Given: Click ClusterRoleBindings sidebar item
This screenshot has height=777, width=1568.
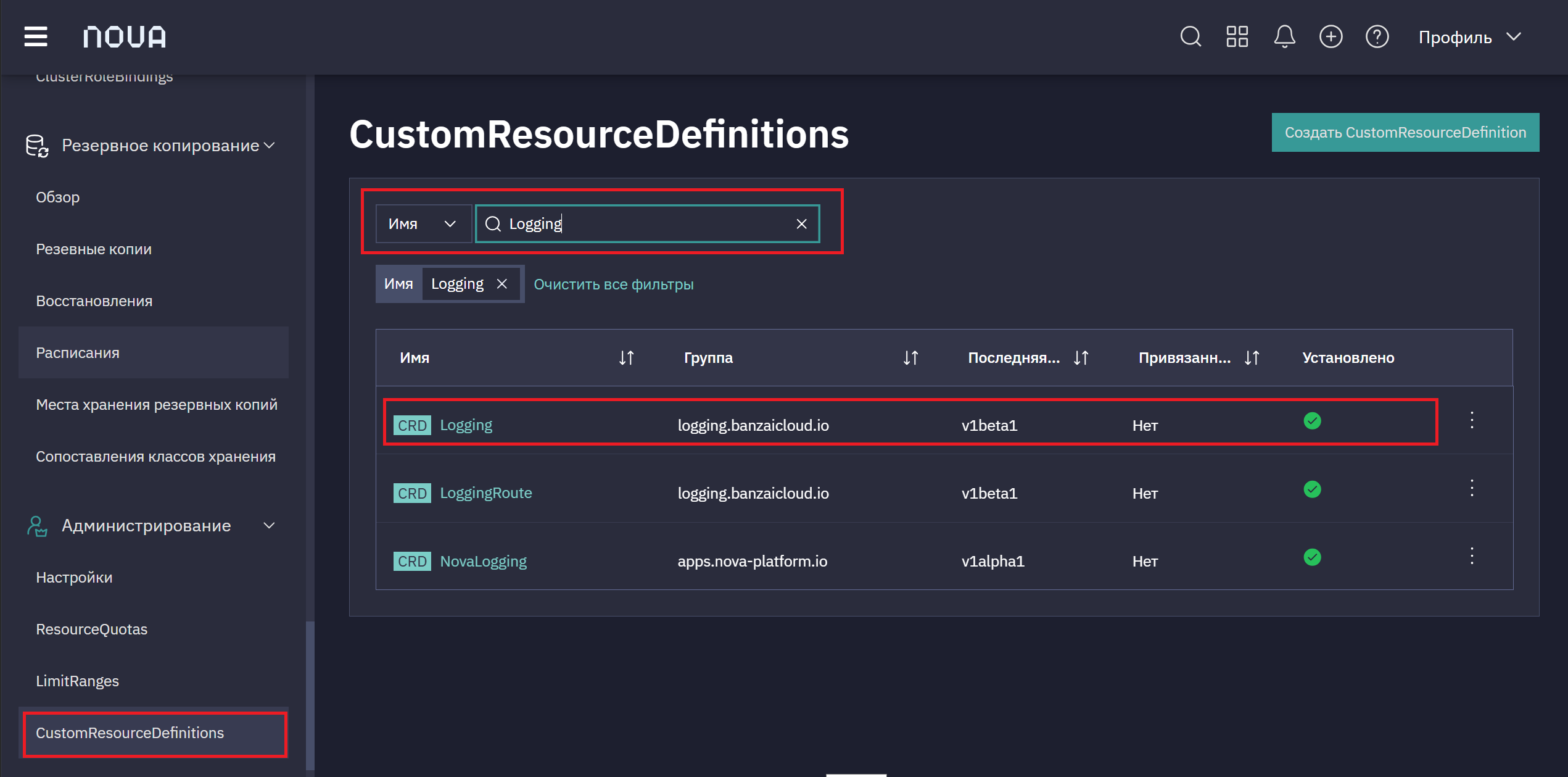Looking at the screenshot, I should pyautogui.click(x=104, y=78).
